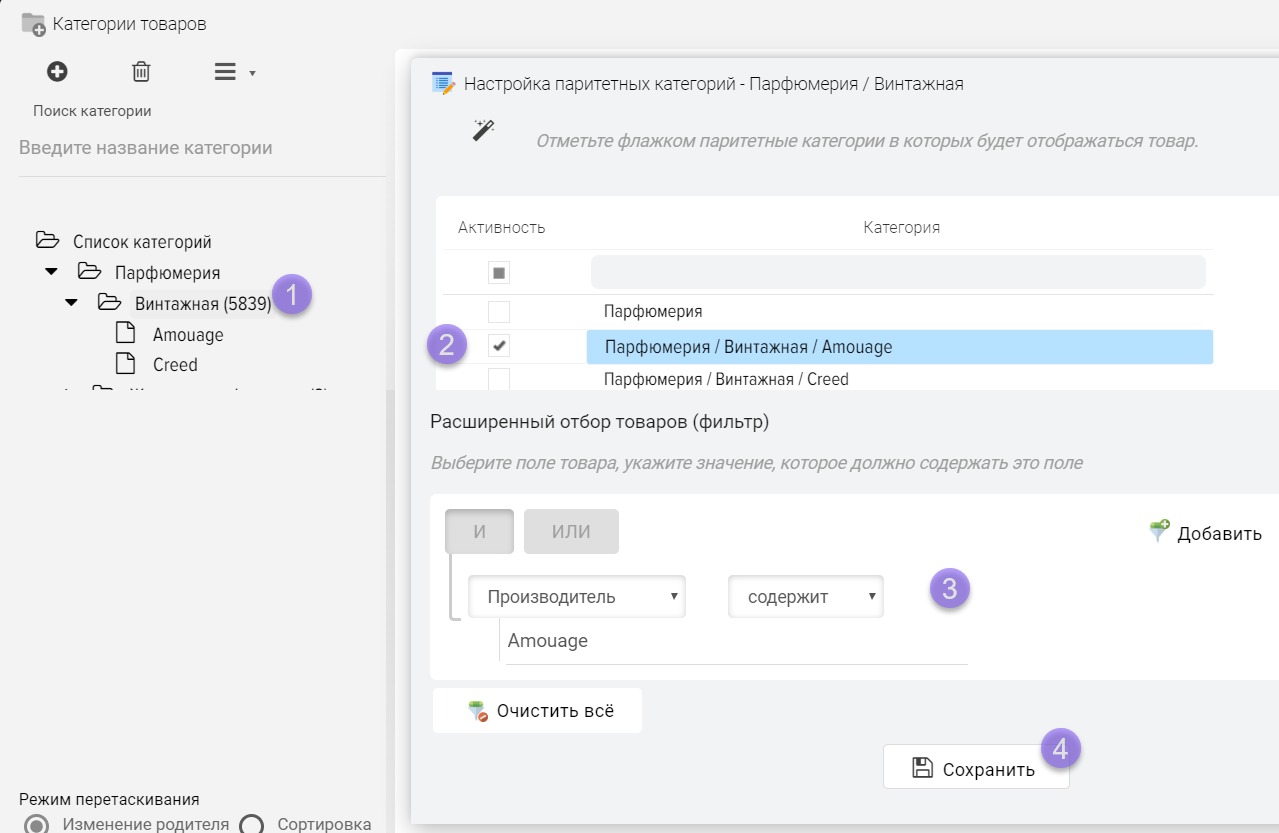This screenshot has height=833, width=1279.
Task: Click the Сохранить button
Action: [976, 768]
